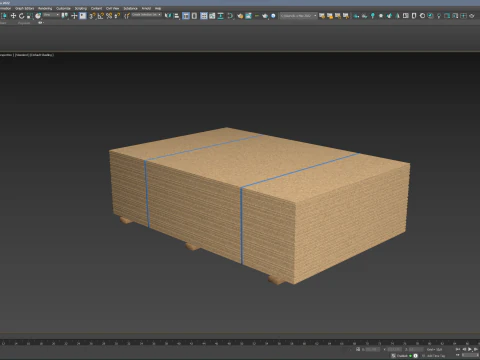
Task: Click the current frame number field
Action: [x=470, y=355]
